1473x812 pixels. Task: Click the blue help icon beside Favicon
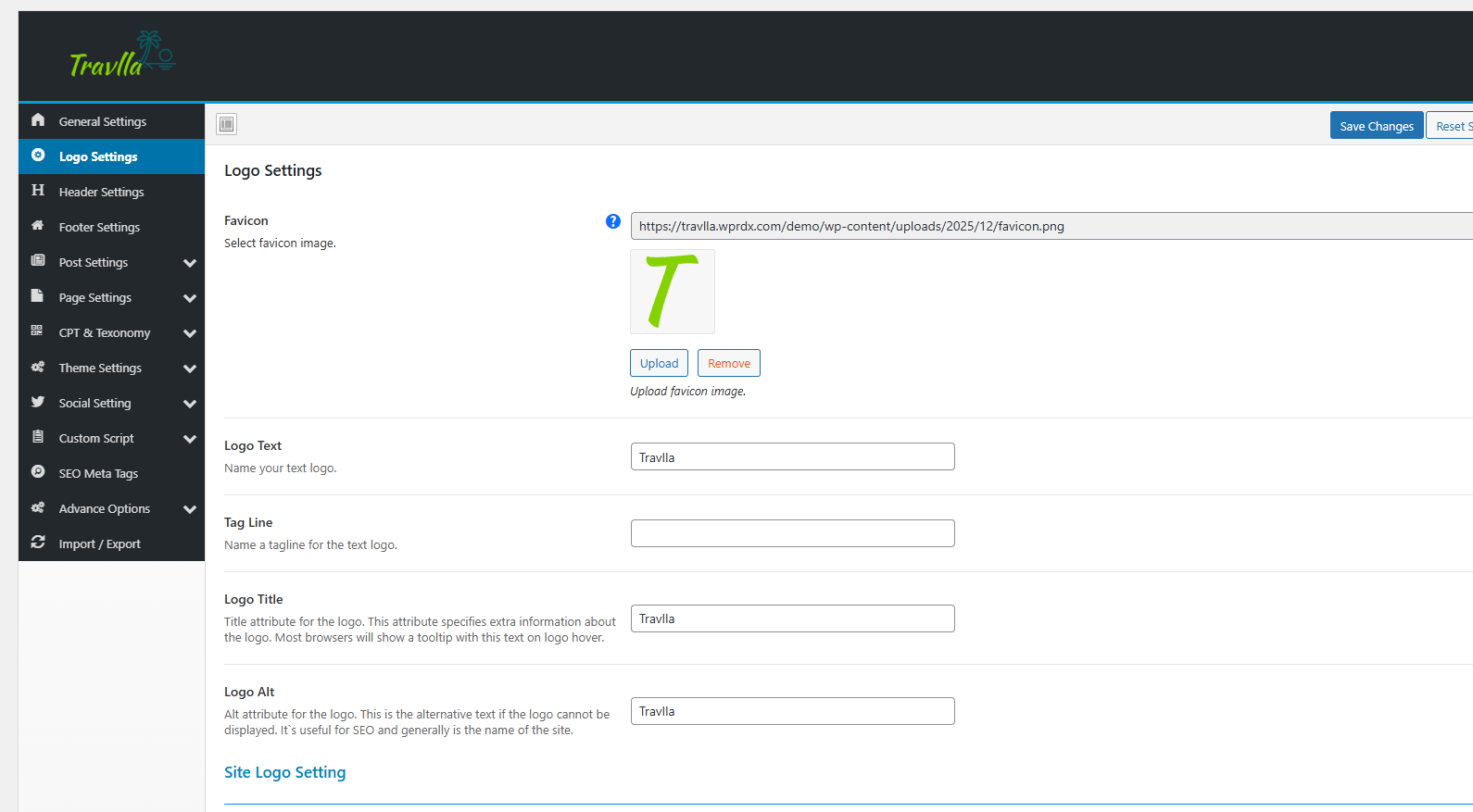pyautogui.click(x=612, y=221)
